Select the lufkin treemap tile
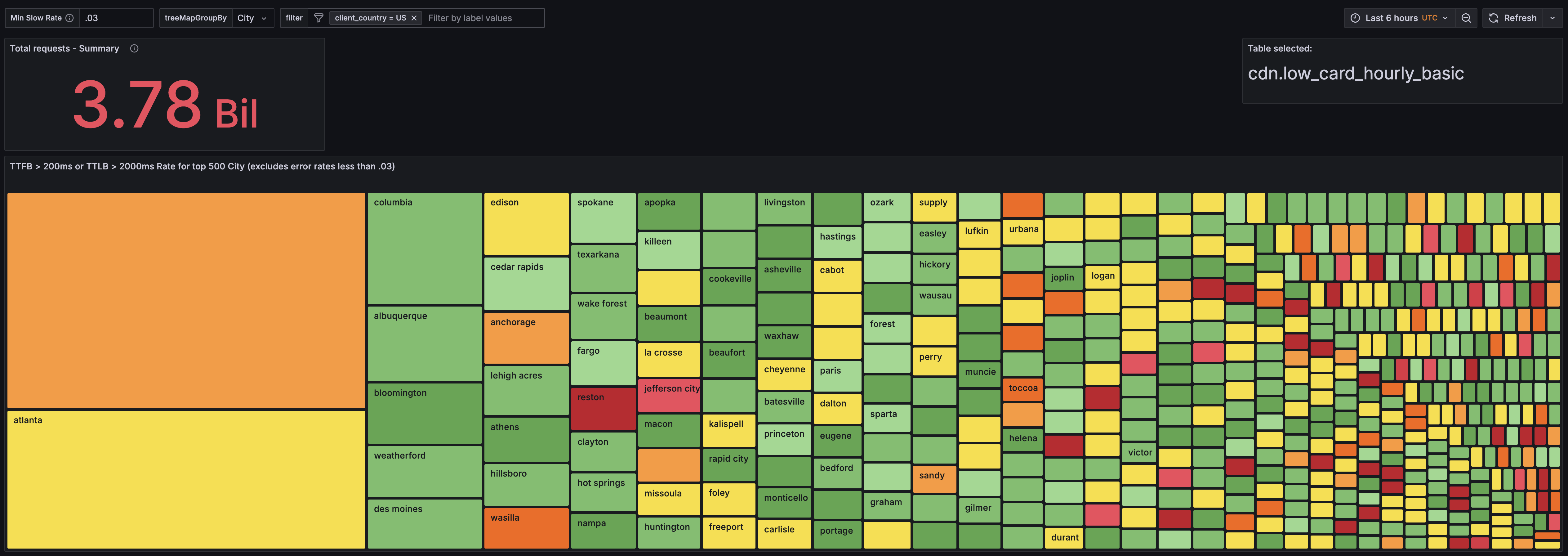1568x556 pixels. pyautogui.click(x=979, y=235)
